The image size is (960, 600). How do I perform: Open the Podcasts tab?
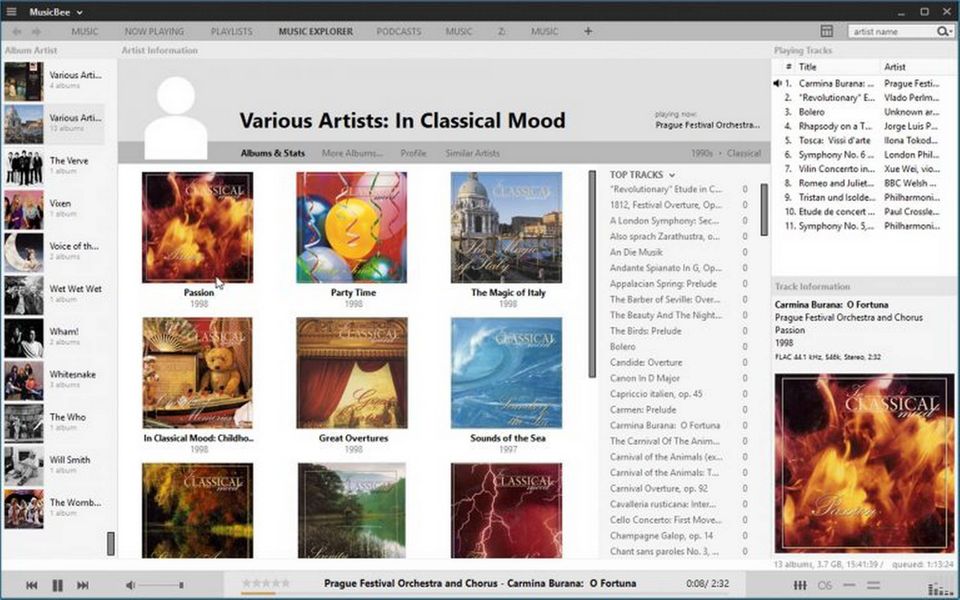pos(398,31)
